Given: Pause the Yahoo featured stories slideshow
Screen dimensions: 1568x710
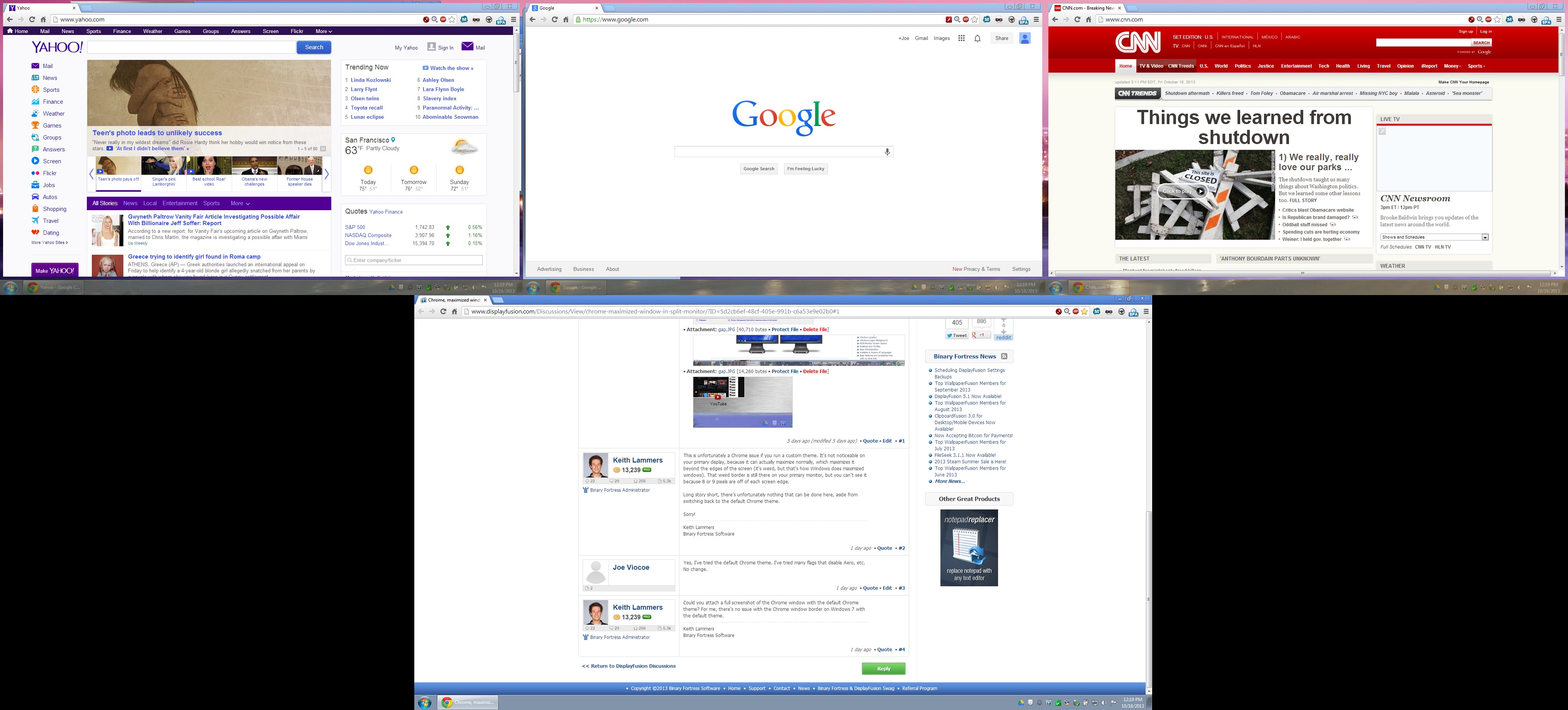Looking at the screenshot, I should (x=323, y=148).
